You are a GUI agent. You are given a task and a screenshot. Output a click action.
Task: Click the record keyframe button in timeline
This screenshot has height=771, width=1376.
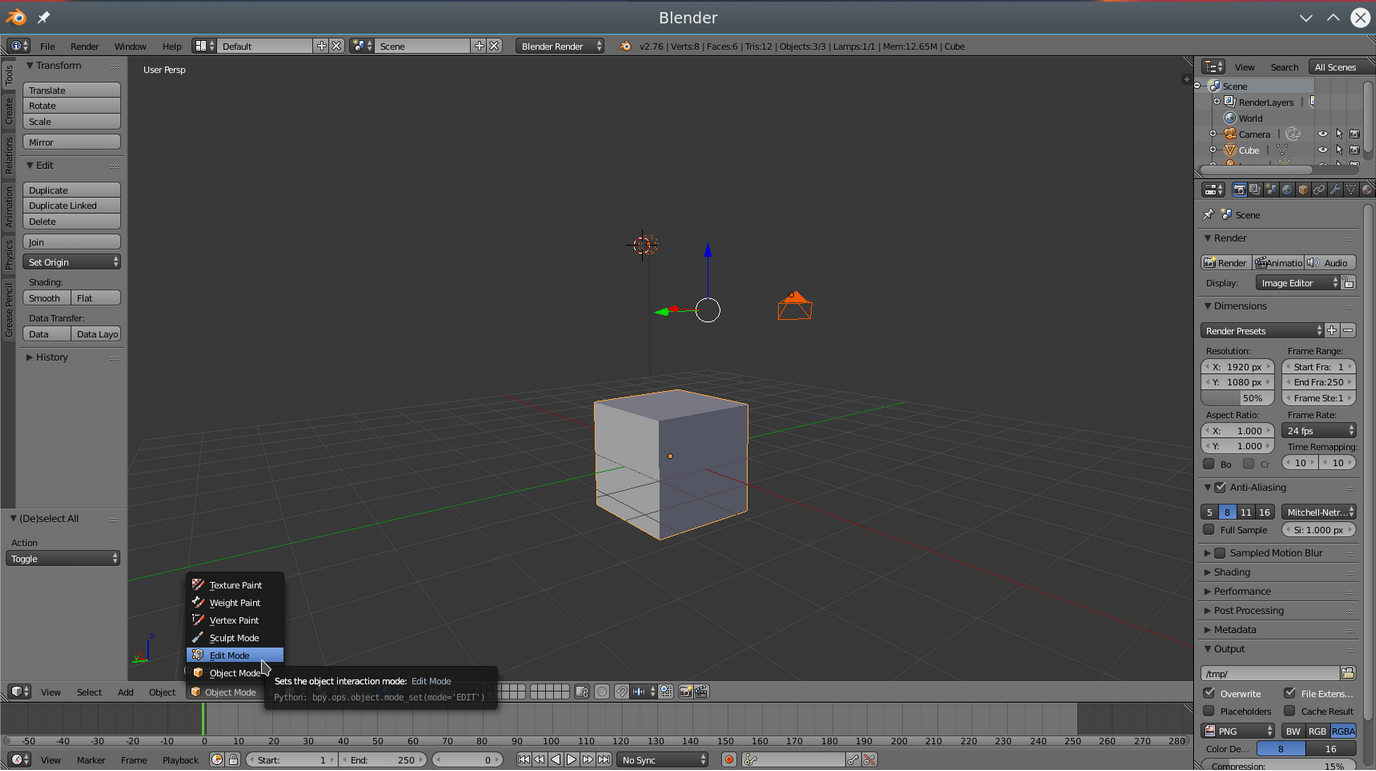click(x=729, y=760)
